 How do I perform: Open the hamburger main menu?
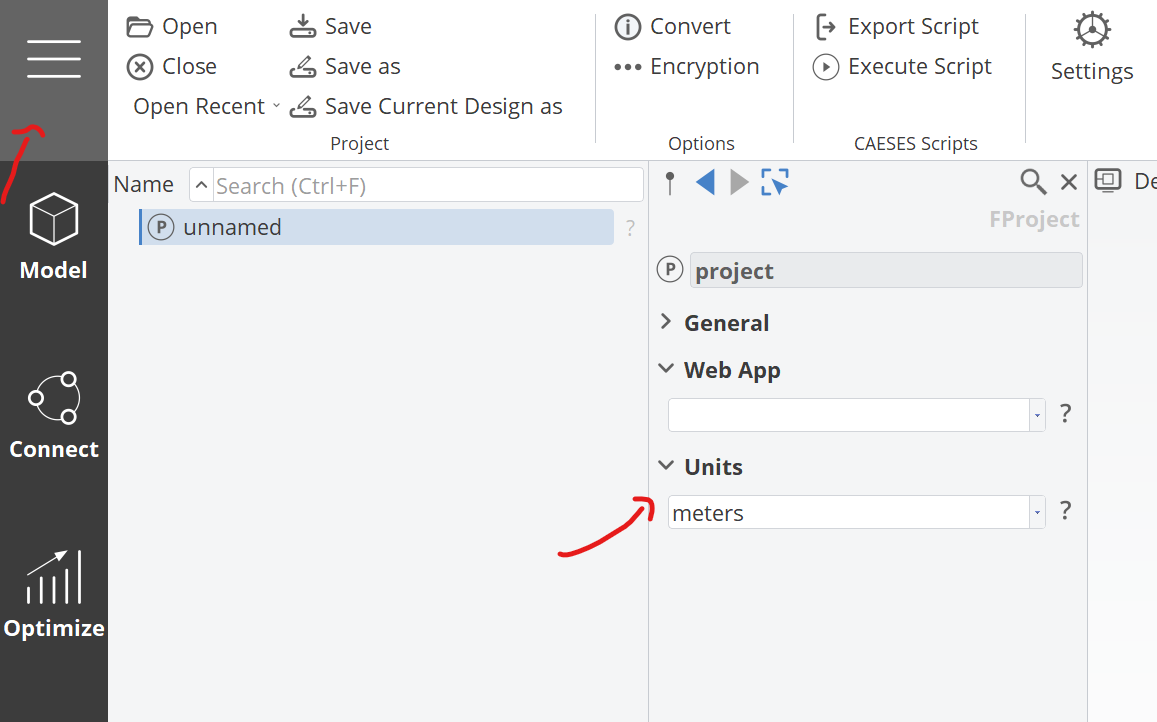click(x=54, y=59)
